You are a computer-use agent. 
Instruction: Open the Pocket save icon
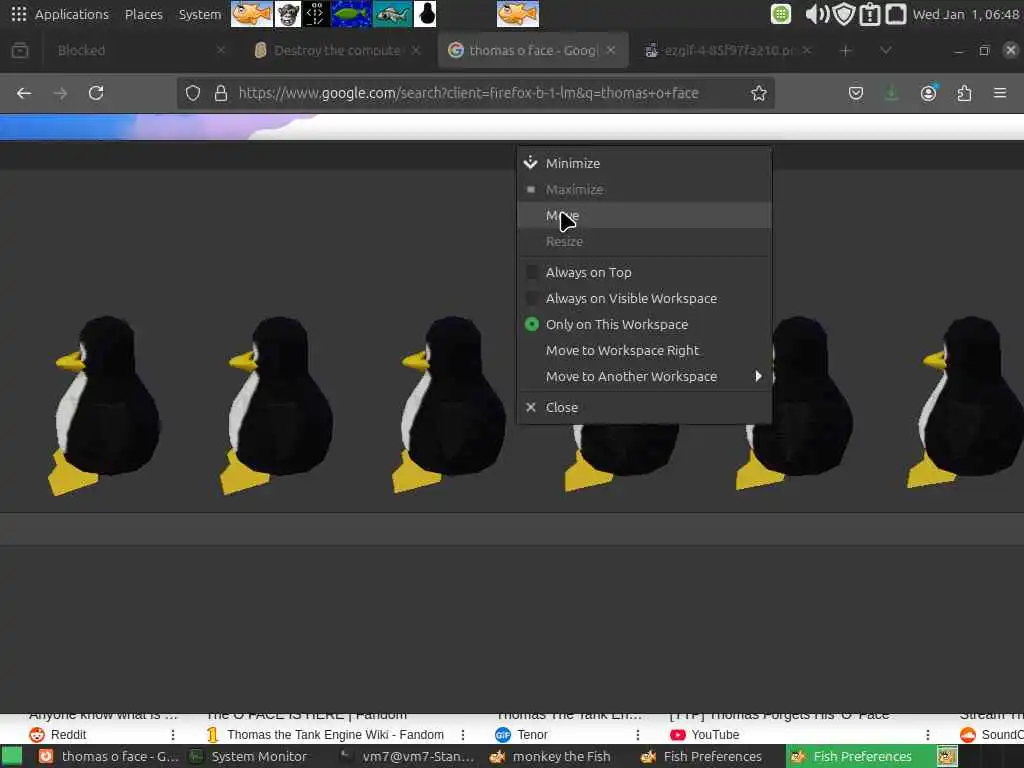(x=856, y=93)
